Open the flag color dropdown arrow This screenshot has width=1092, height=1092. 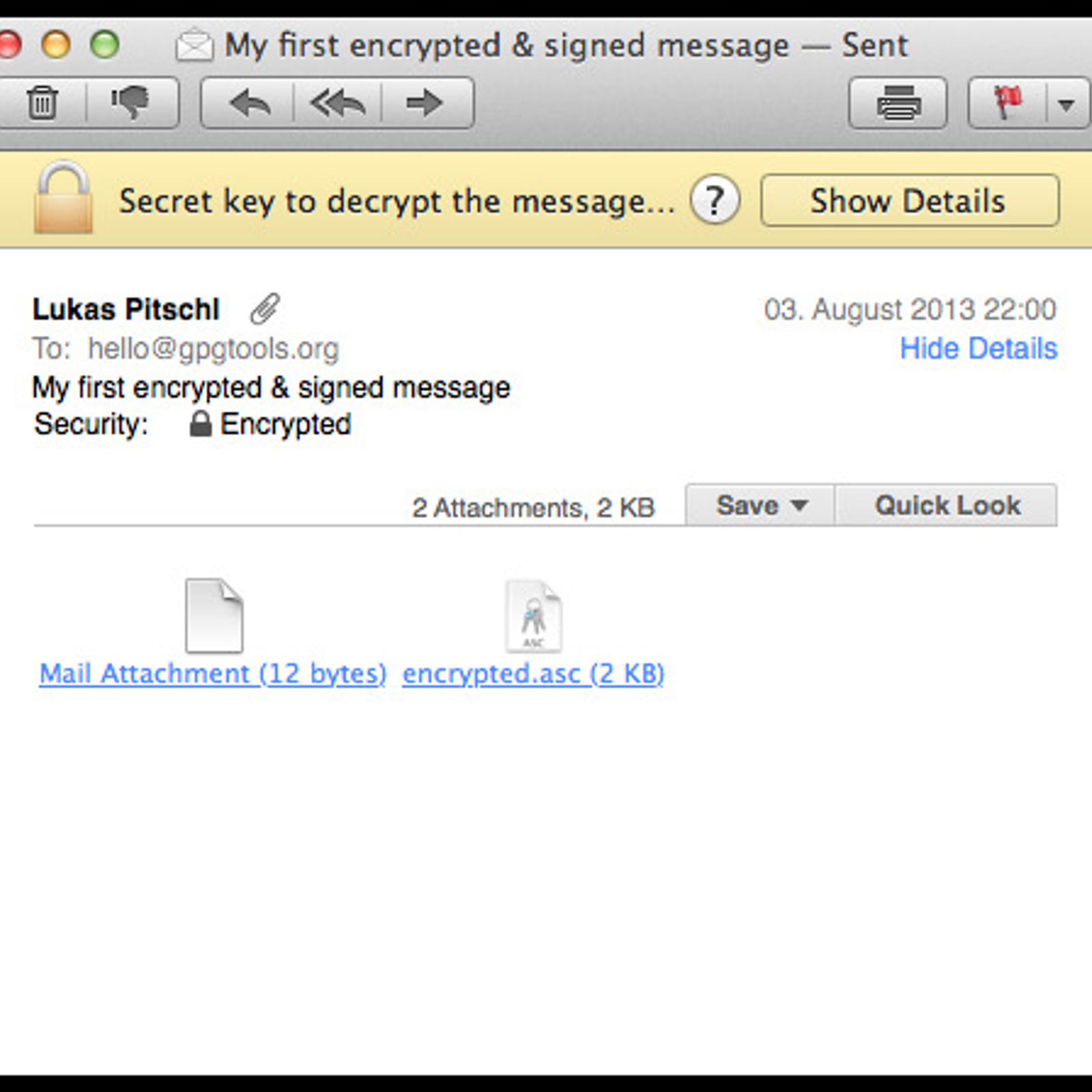coord(1067,104)
